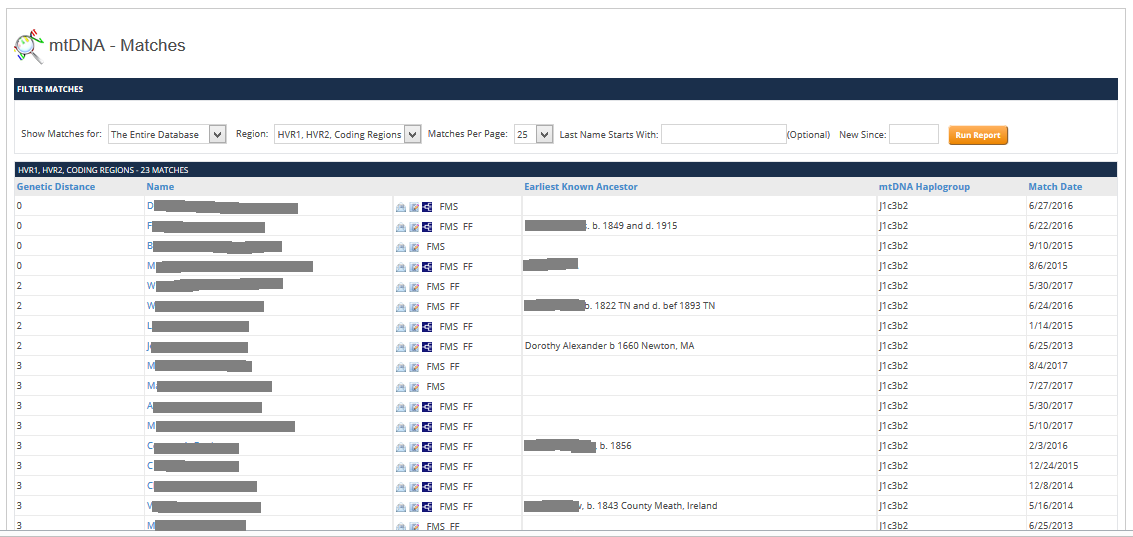Click 'HVR1, HVR2, CODING REGIONS - 23 MATCHES' header
The image size is (1133, 537).
click(103, 171)
